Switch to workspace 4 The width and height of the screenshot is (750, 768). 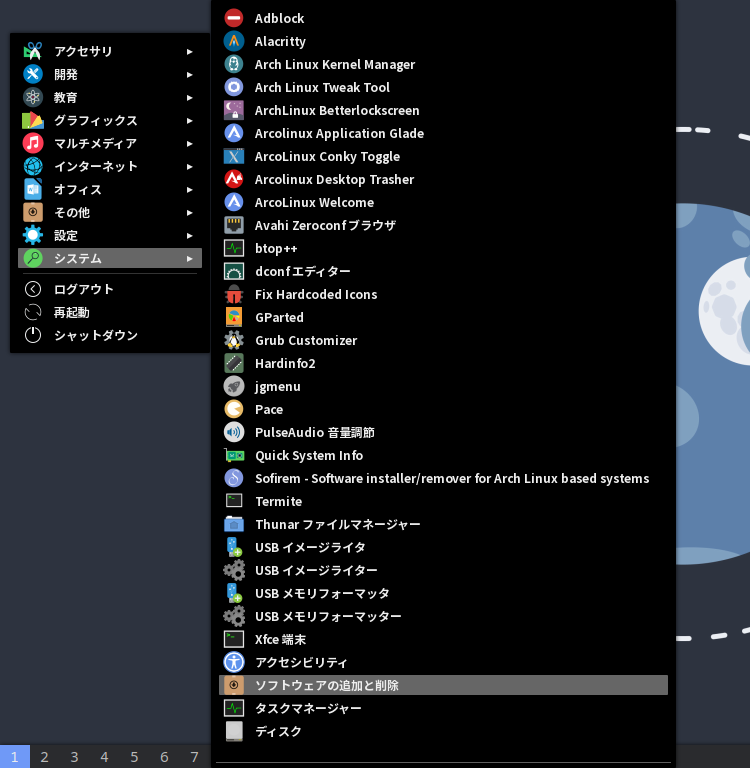(104, 757)
